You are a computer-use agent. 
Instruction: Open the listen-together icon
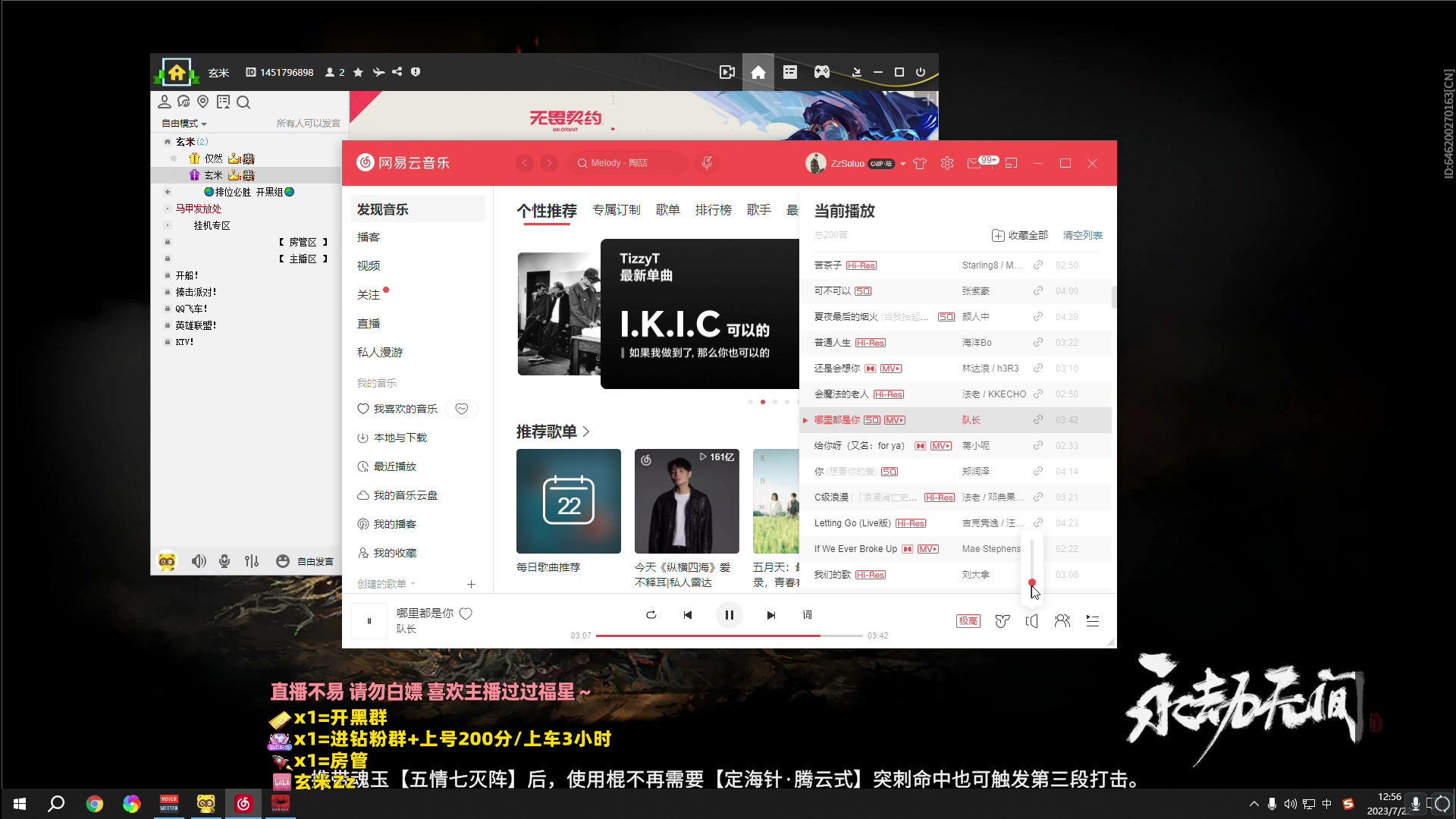coord(1062,621)
